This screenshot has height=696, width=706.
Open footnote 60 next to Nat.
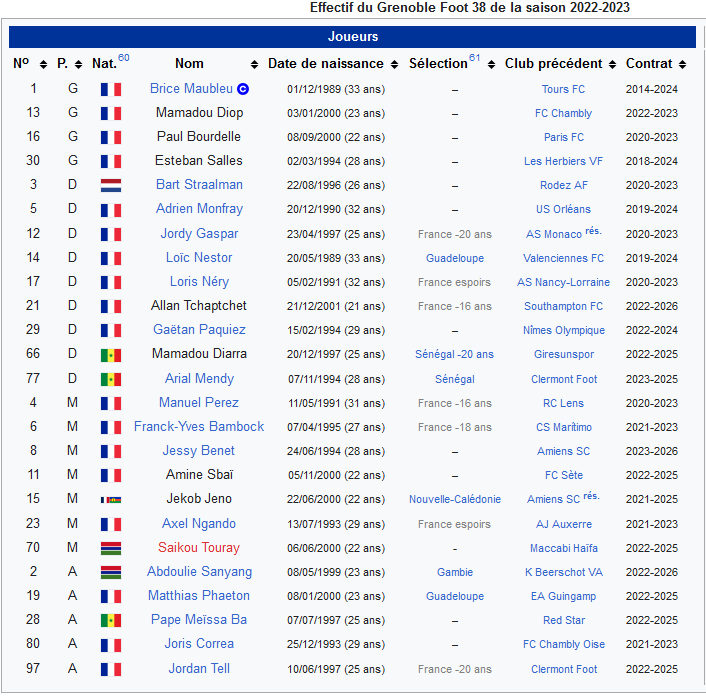123,58
